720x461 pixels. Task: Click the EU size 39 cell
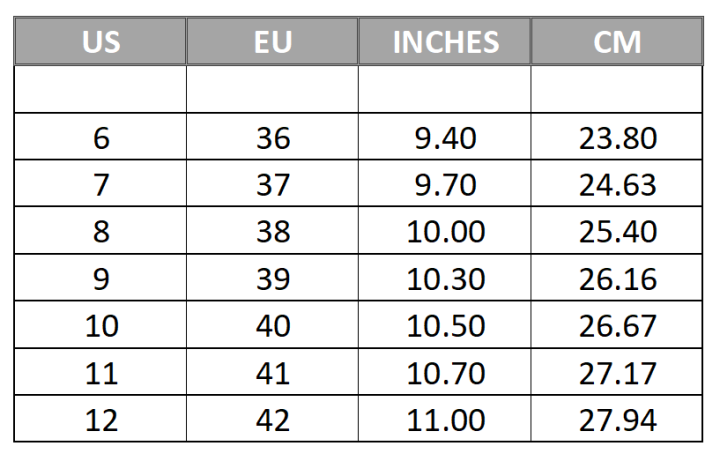[x=272, y=278]
